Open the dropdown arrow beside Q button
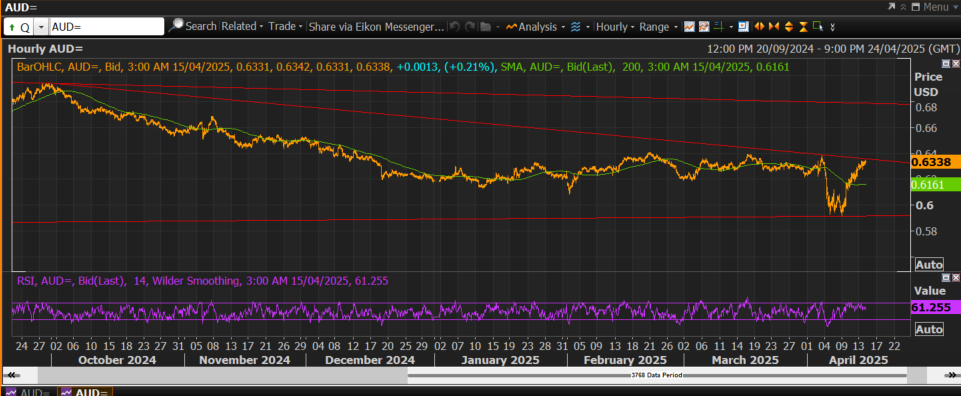Viewport: 961px width, 396px height. 40,27
